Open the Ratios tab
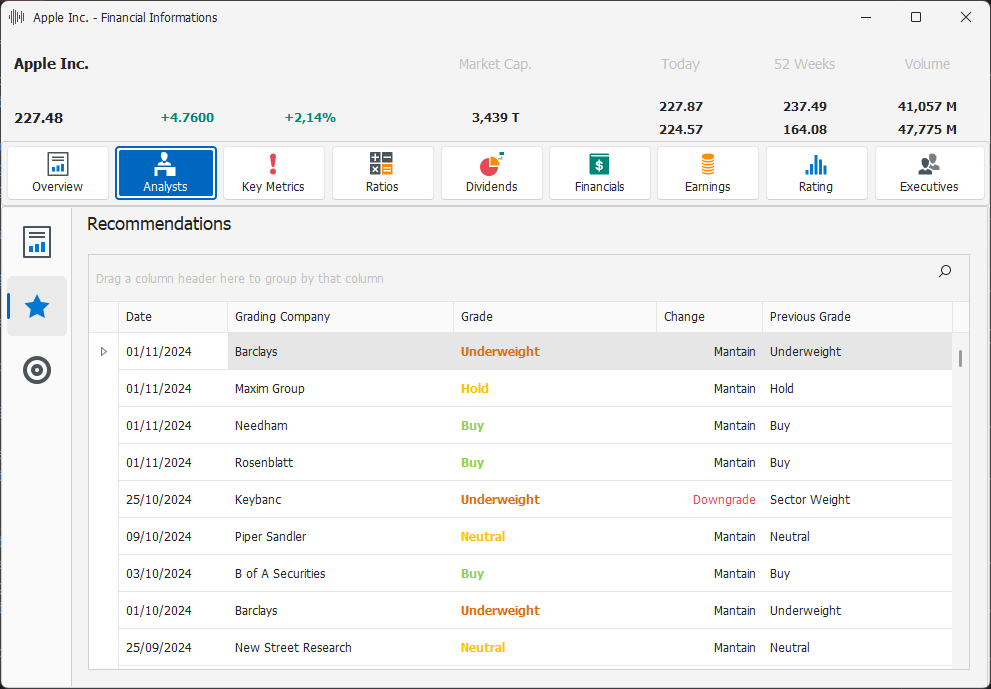The height and width of the screenshot is (689, 991). click(x=382, y=173)
